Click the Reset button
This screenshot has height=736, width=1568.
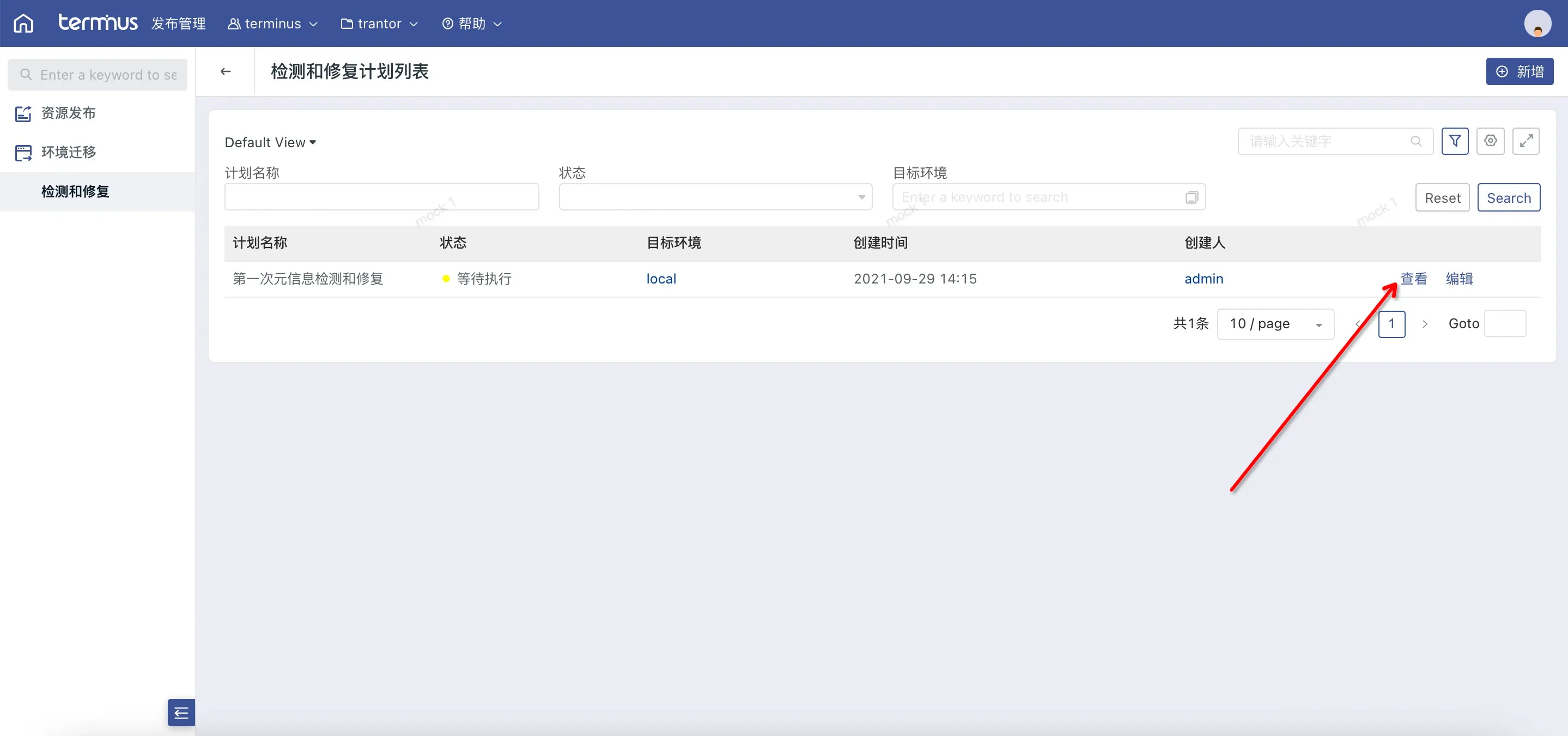point(1442,198)
